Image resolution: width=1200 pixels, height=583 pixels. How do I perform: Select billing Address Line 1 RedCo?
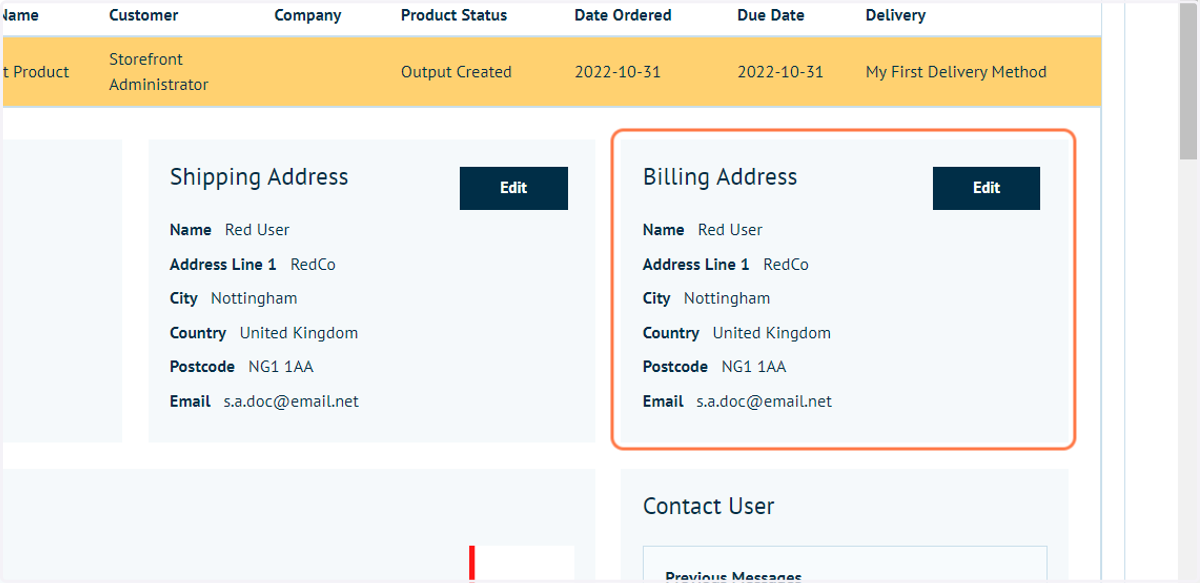(x=786, y=264)
